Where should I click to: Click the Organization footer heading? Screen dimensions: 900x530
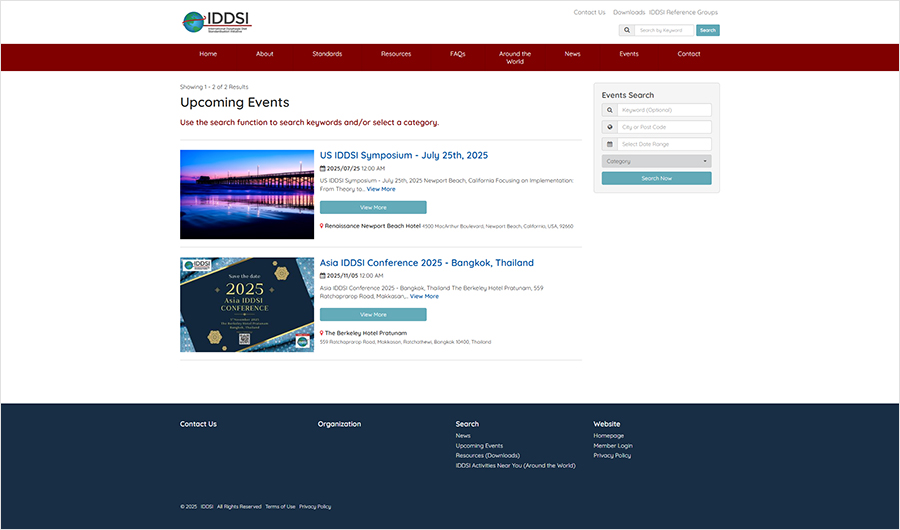[339, 424]
